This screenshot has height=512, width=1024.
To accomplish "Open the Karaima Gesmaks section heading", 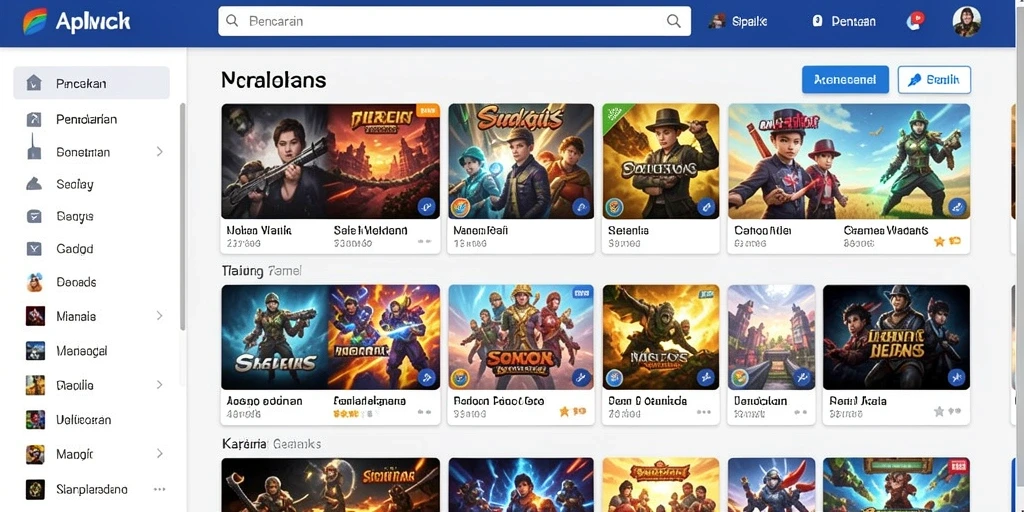I will (271, 444).
